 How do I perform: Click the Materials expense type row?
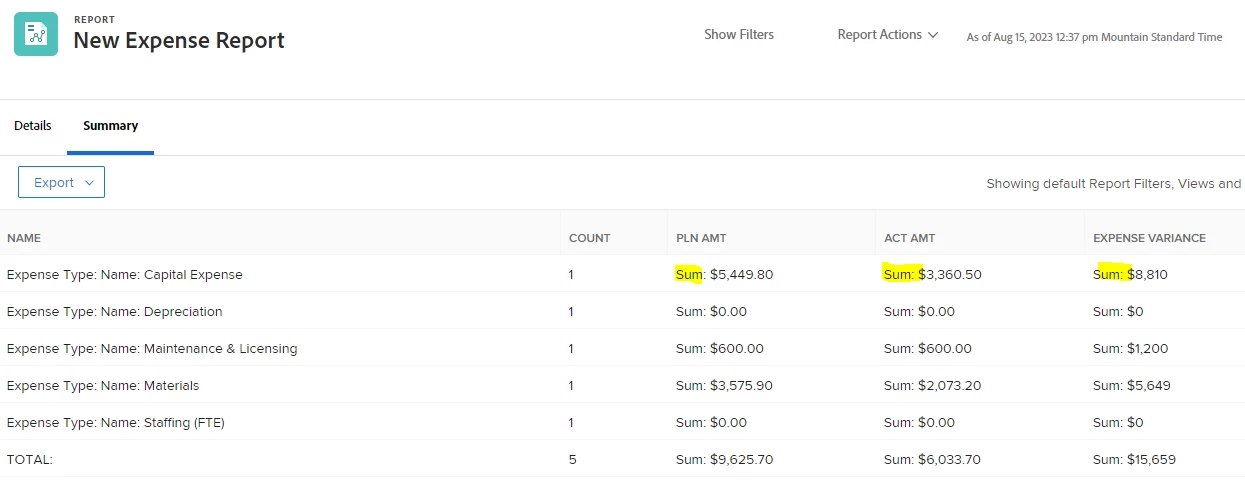click(x=103, y=386)
